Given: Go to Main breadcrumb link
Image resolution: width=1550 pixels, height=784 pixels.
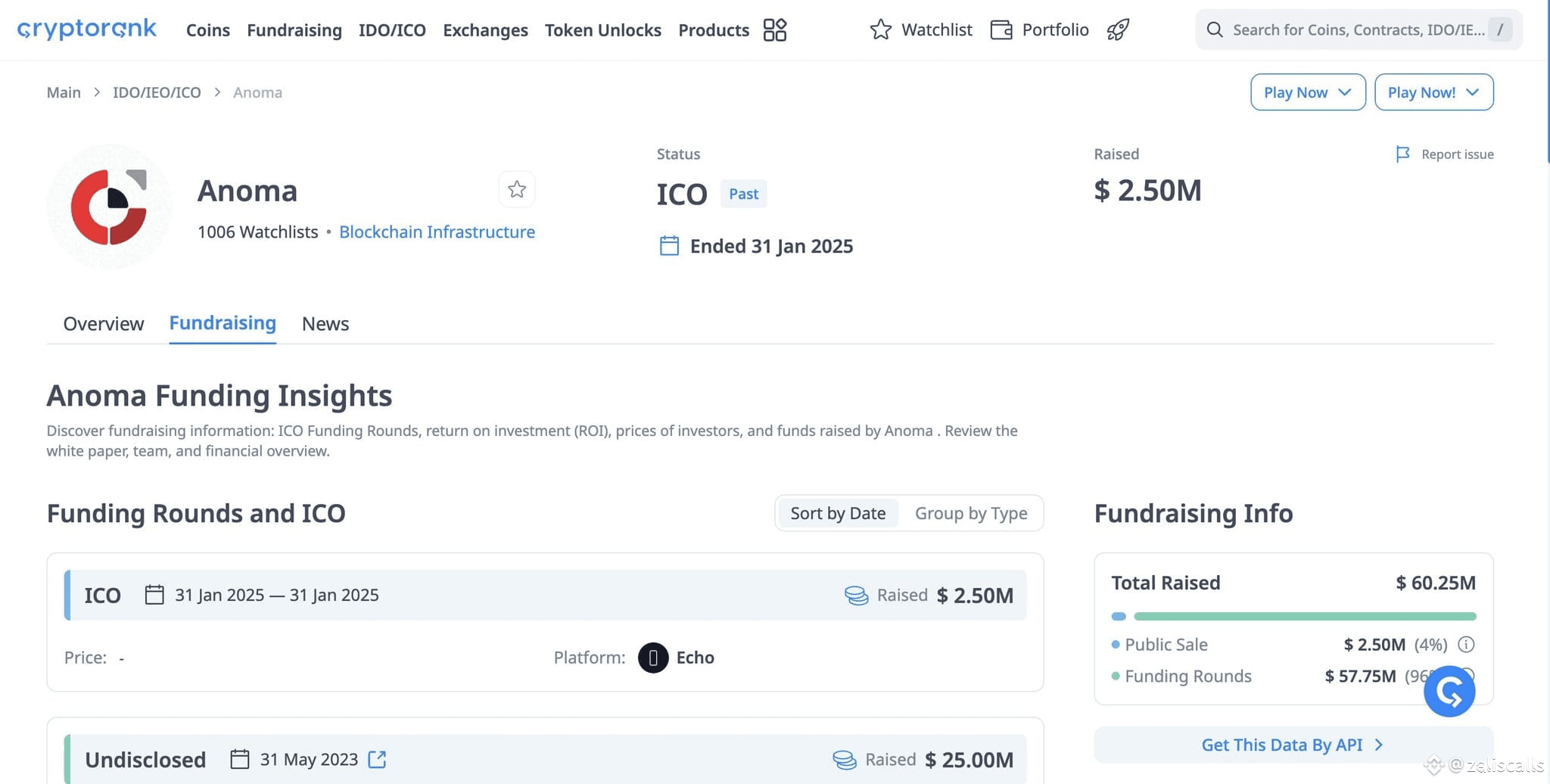Looking at the screenshot, I should coord(64,92).
